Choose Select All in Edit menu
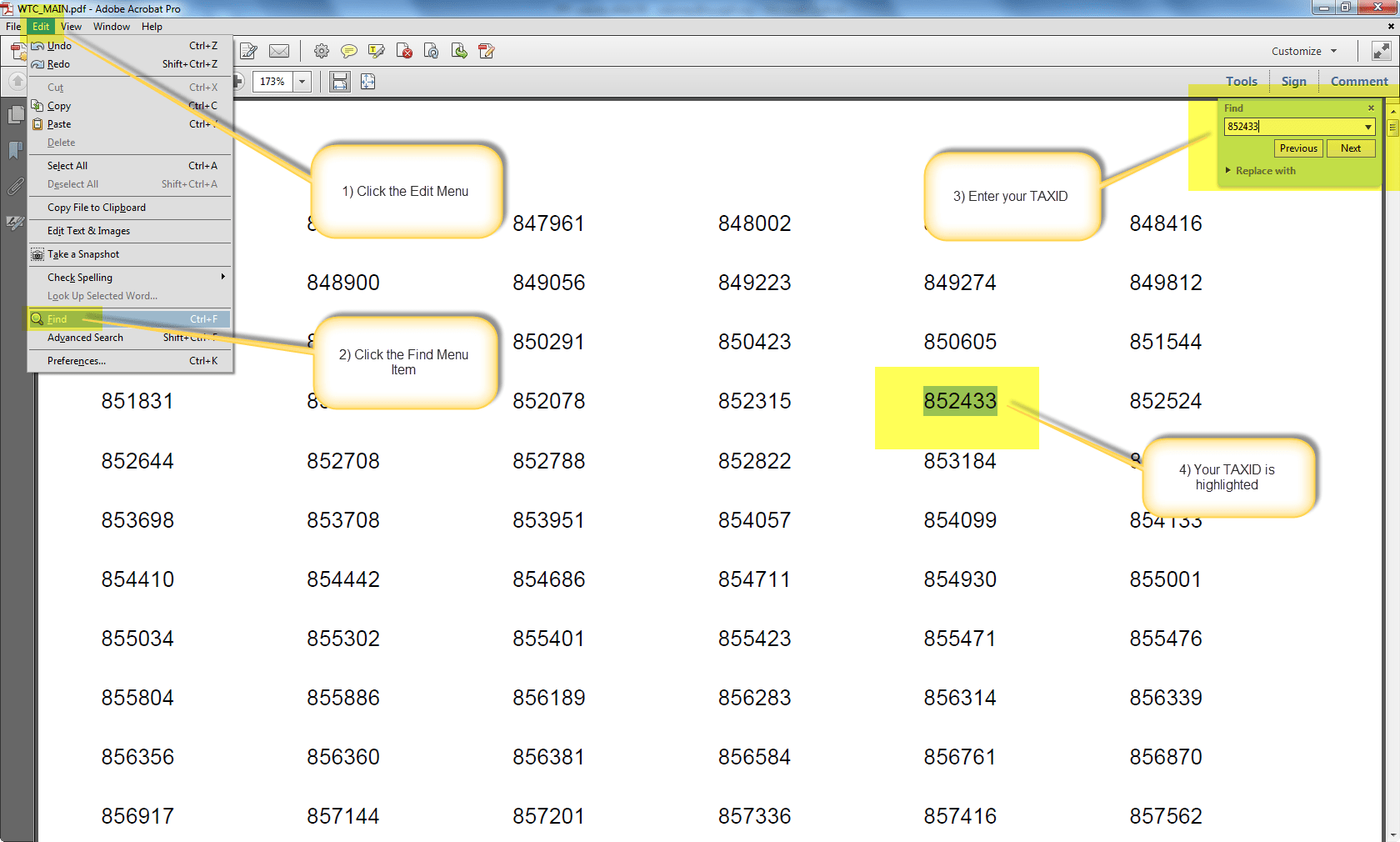Image resolution: width=1400 pixels, height=842 pixels. (130, 166)
